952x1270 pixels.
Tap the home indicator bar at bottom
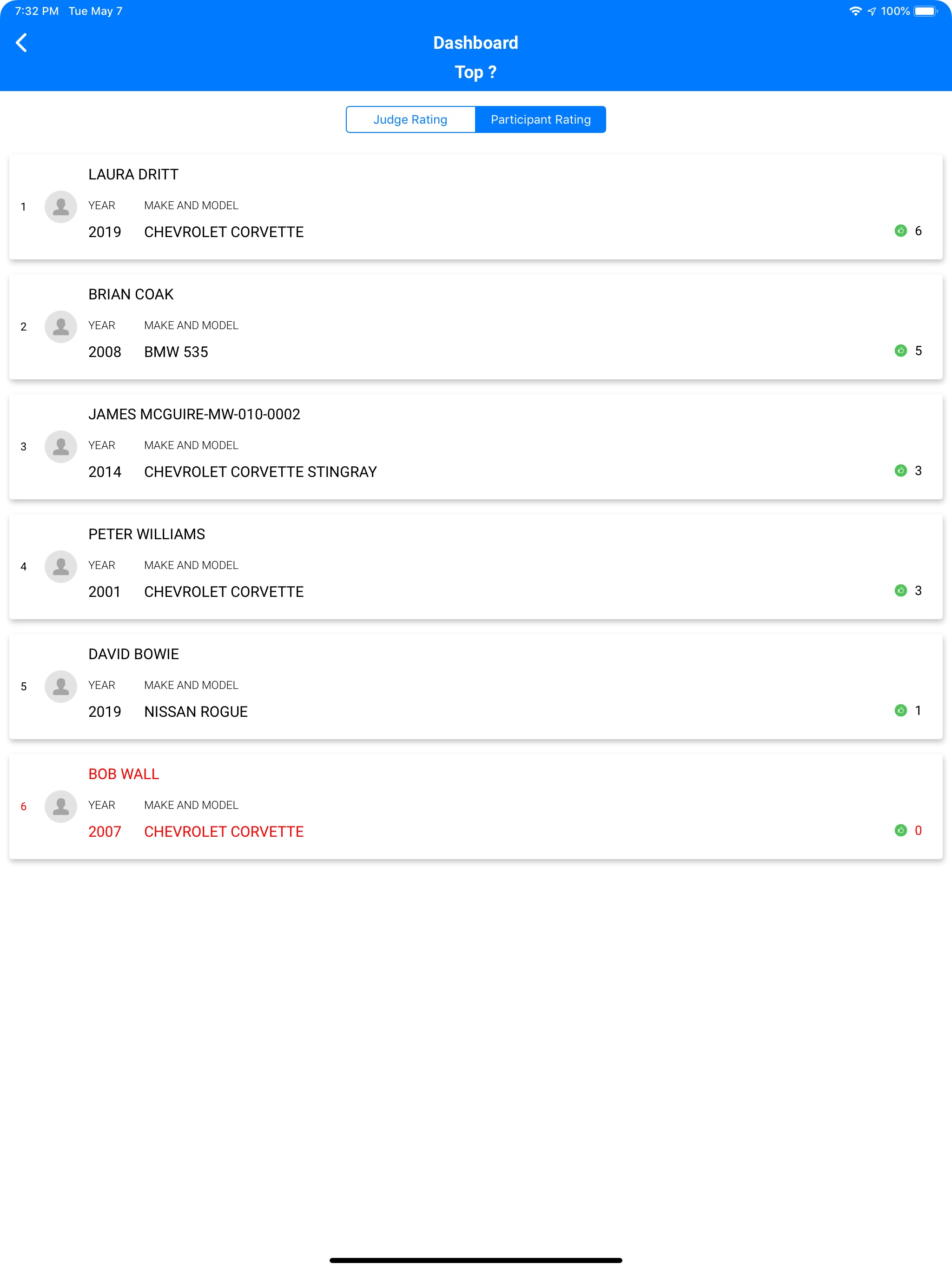(x=476, y=1260)
